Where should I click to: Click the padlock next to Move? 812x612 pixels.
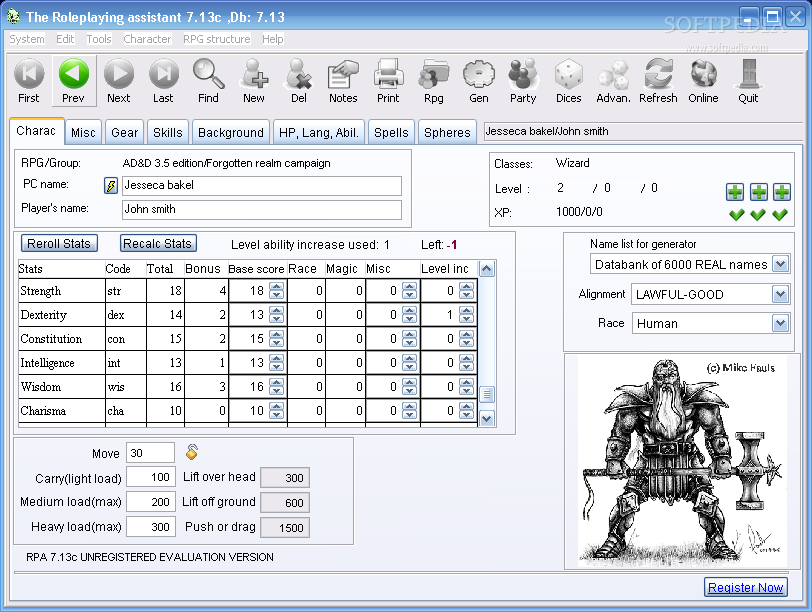click(192, 452)
